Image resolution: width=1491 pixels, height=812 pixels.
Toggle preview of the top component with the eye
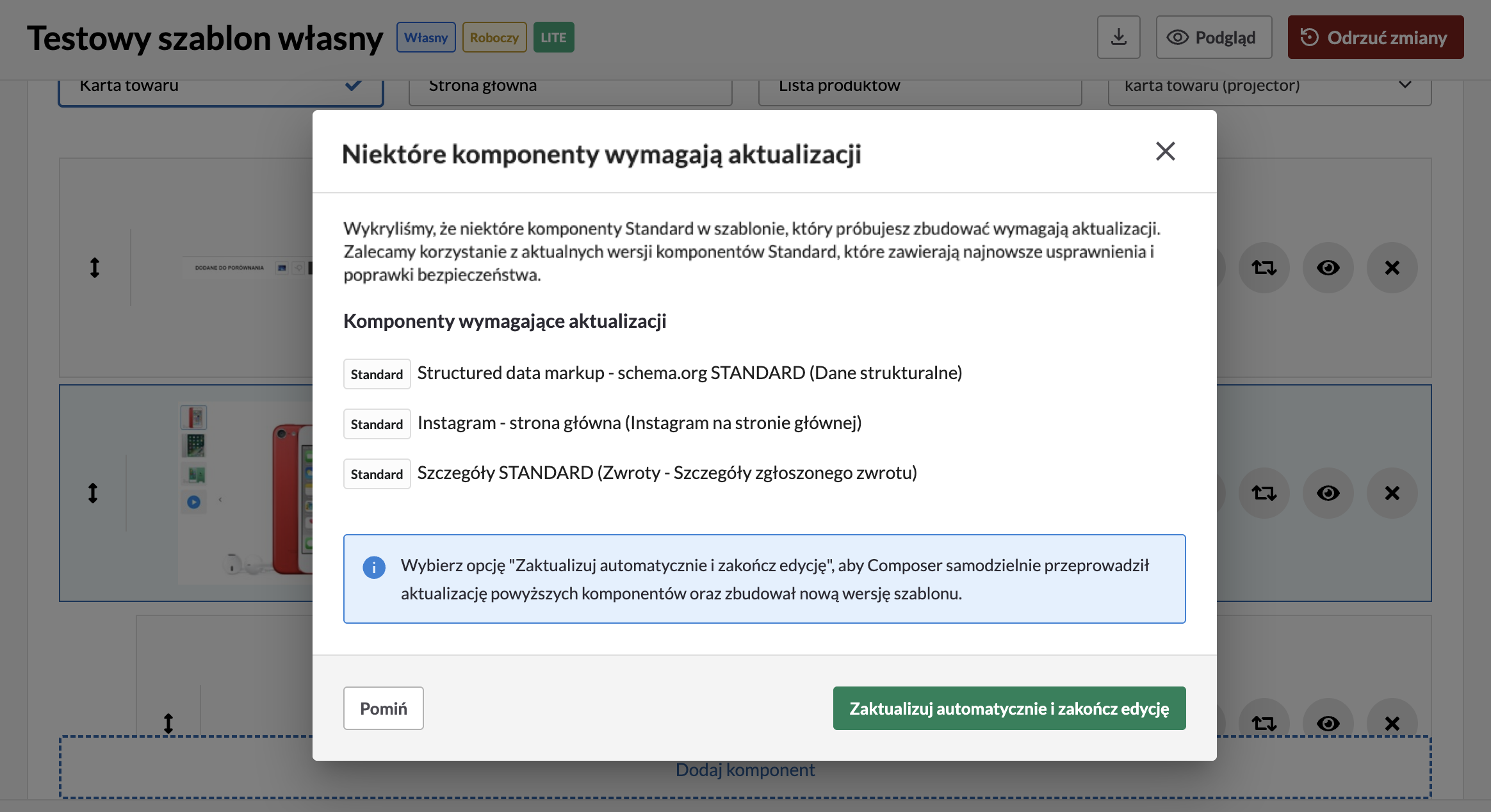pos(1328,268)
